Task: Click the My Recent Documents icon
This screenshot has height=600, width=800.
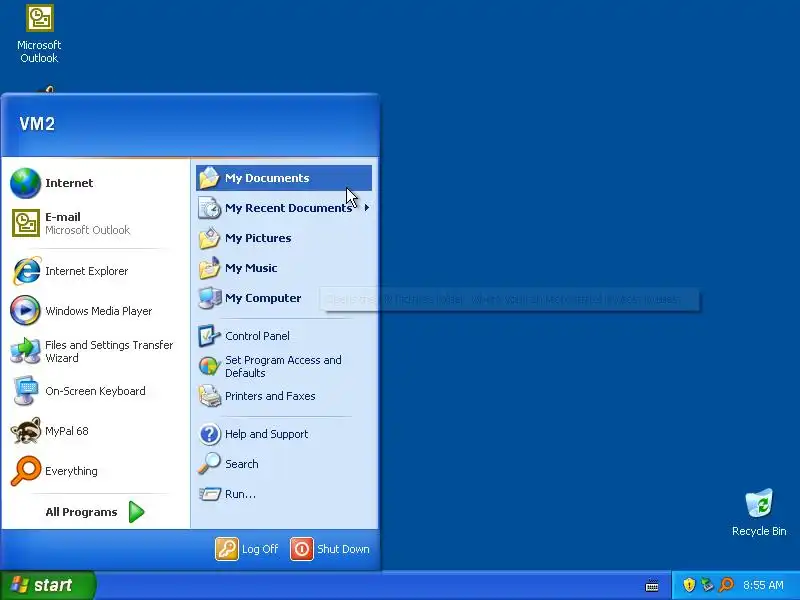Action: coord(209,208)
